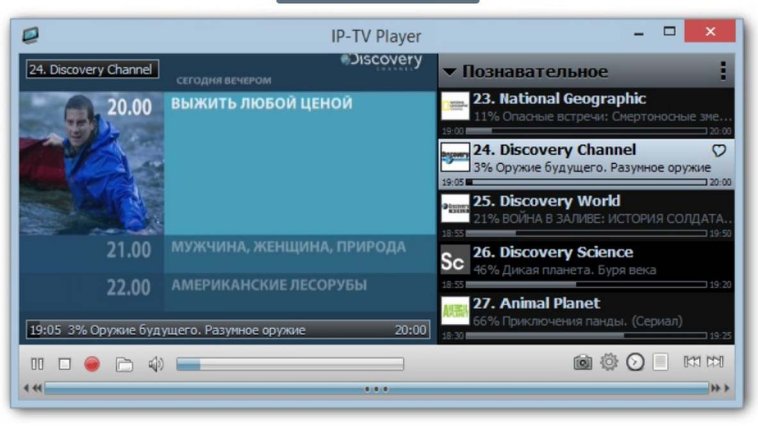758x426 pixels.
Task: Toggle favorite heart on Discovery Channel
Action: (x=719, y=151)
